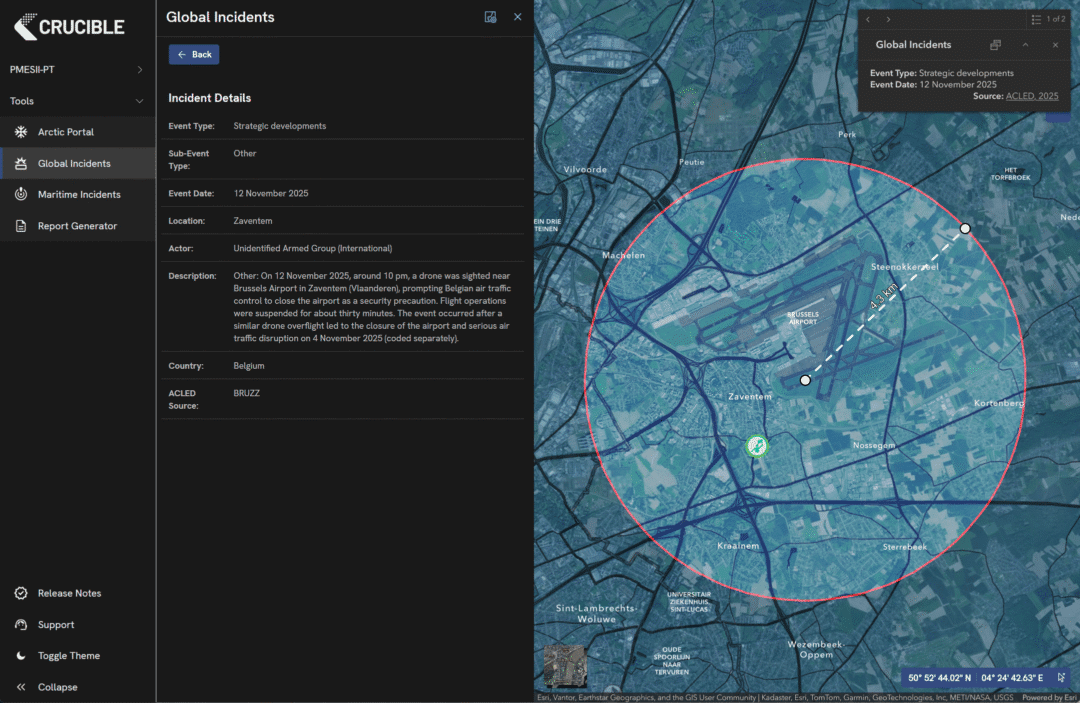The width and height of the screenshot is (1080, 703).
Task: Select Maritime Incidents in the sidebar
Action: 78,195
